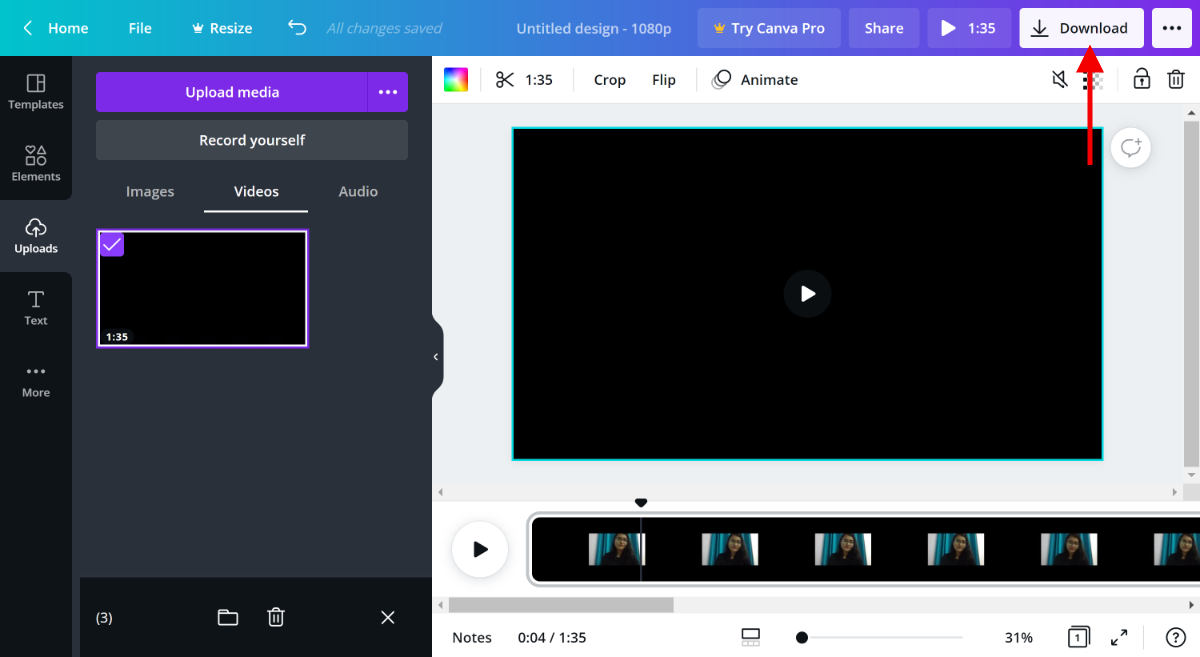
Task: Open the Resize option with crown
Action: pyautogui.click(x=221, y=28)
